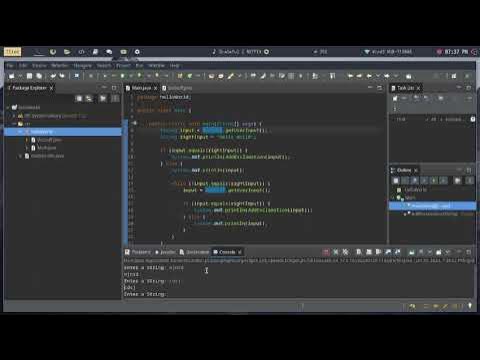480x360 pixels.
Task: Open the chat app from the system panel
Action: coord(109,52)
